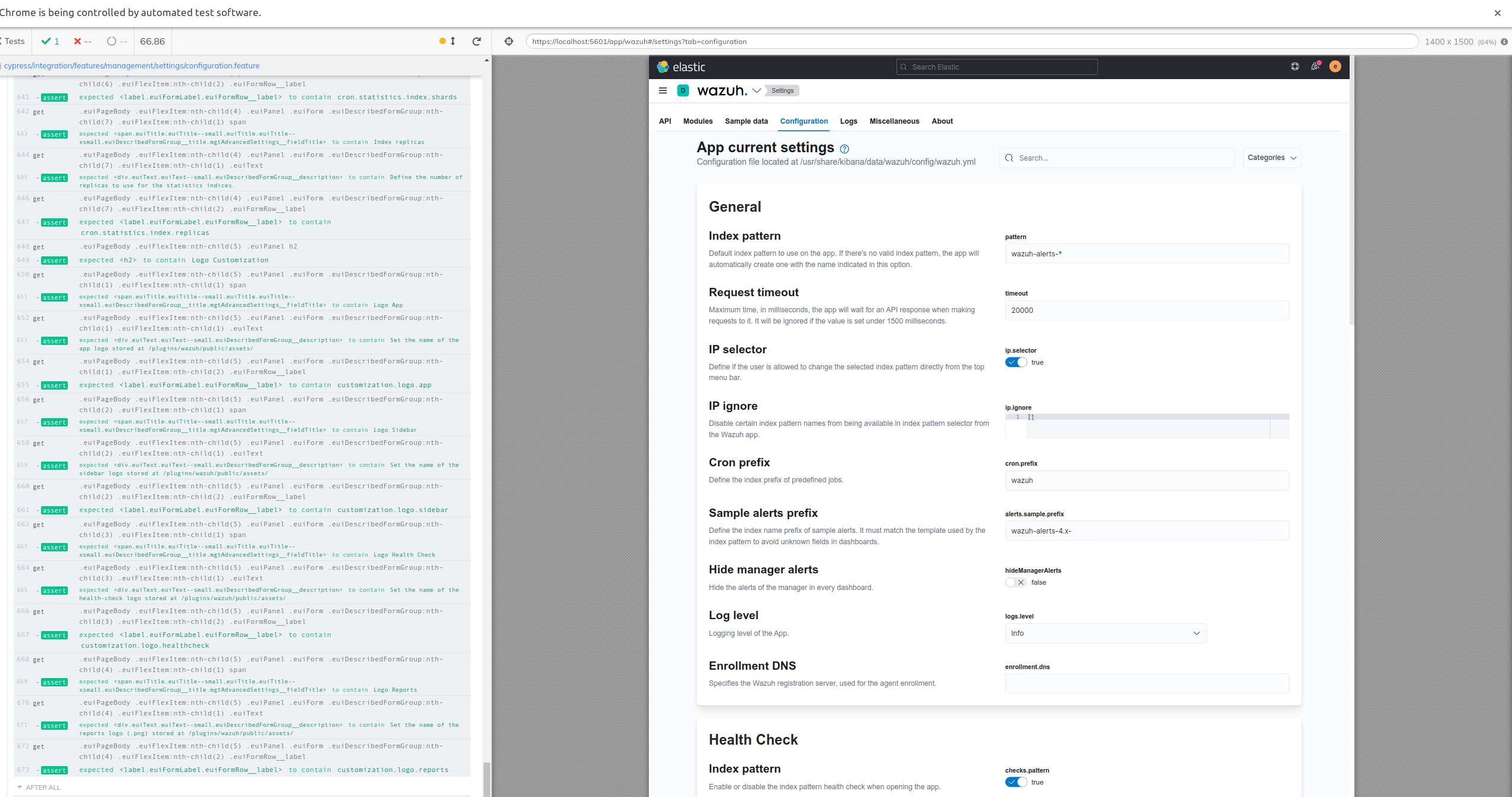This screenshot has height=797, width=1512.
Task: Click the user avatar with letter e
Action: pos(1335,67)
